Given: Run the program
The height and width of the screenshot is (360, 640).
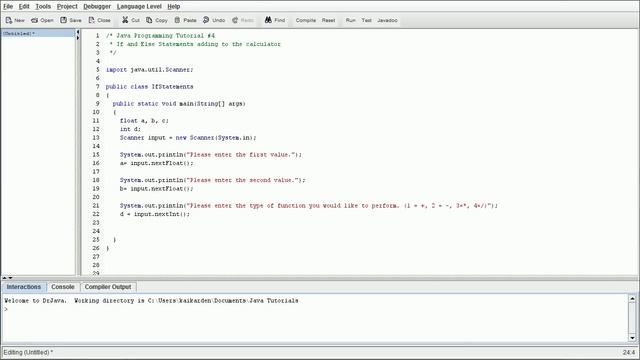Looking at the screenshot, I should 351,20.
